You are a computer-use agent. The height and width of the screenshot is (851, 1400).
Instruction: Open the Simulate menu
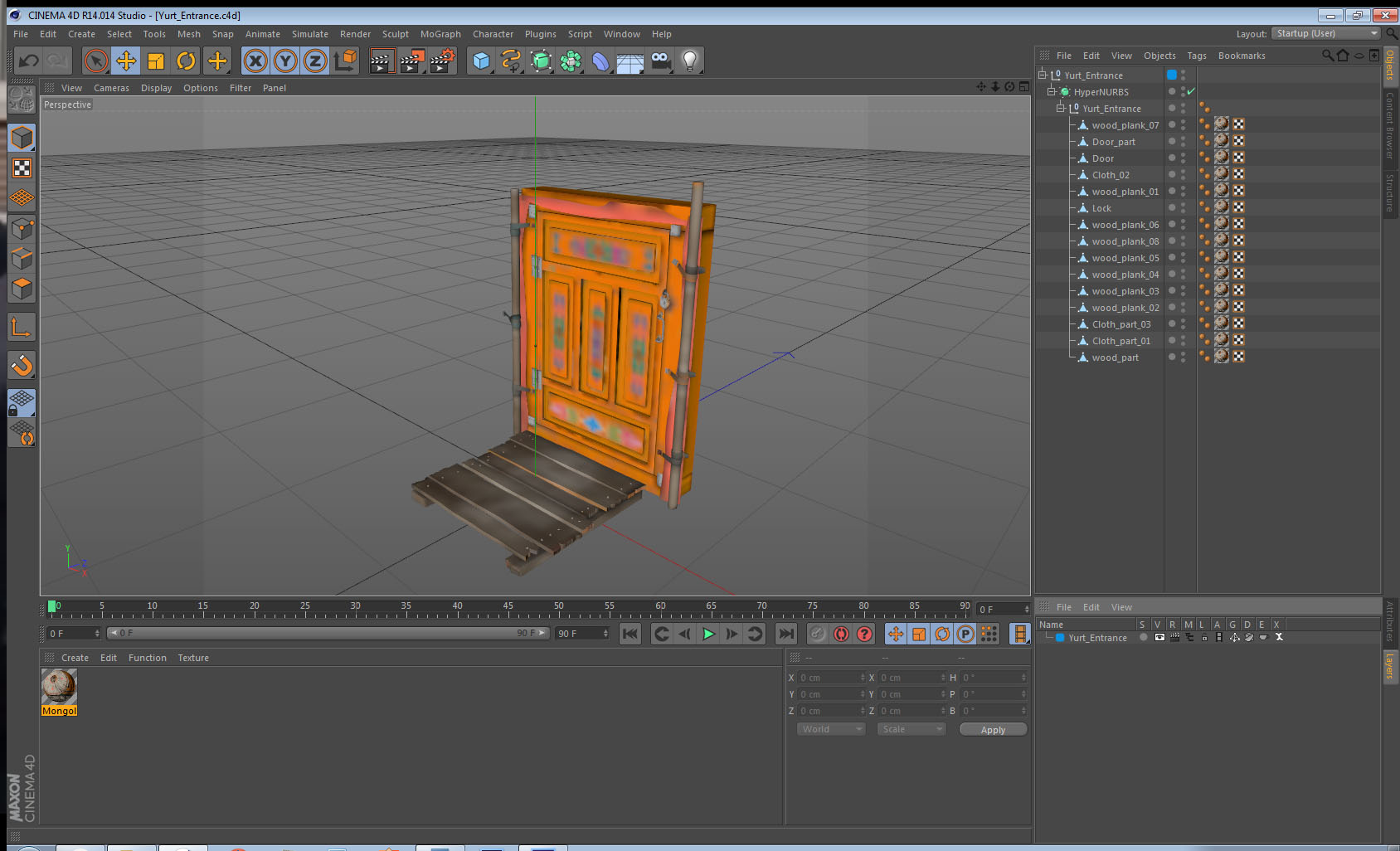click(x=310, y=34)
